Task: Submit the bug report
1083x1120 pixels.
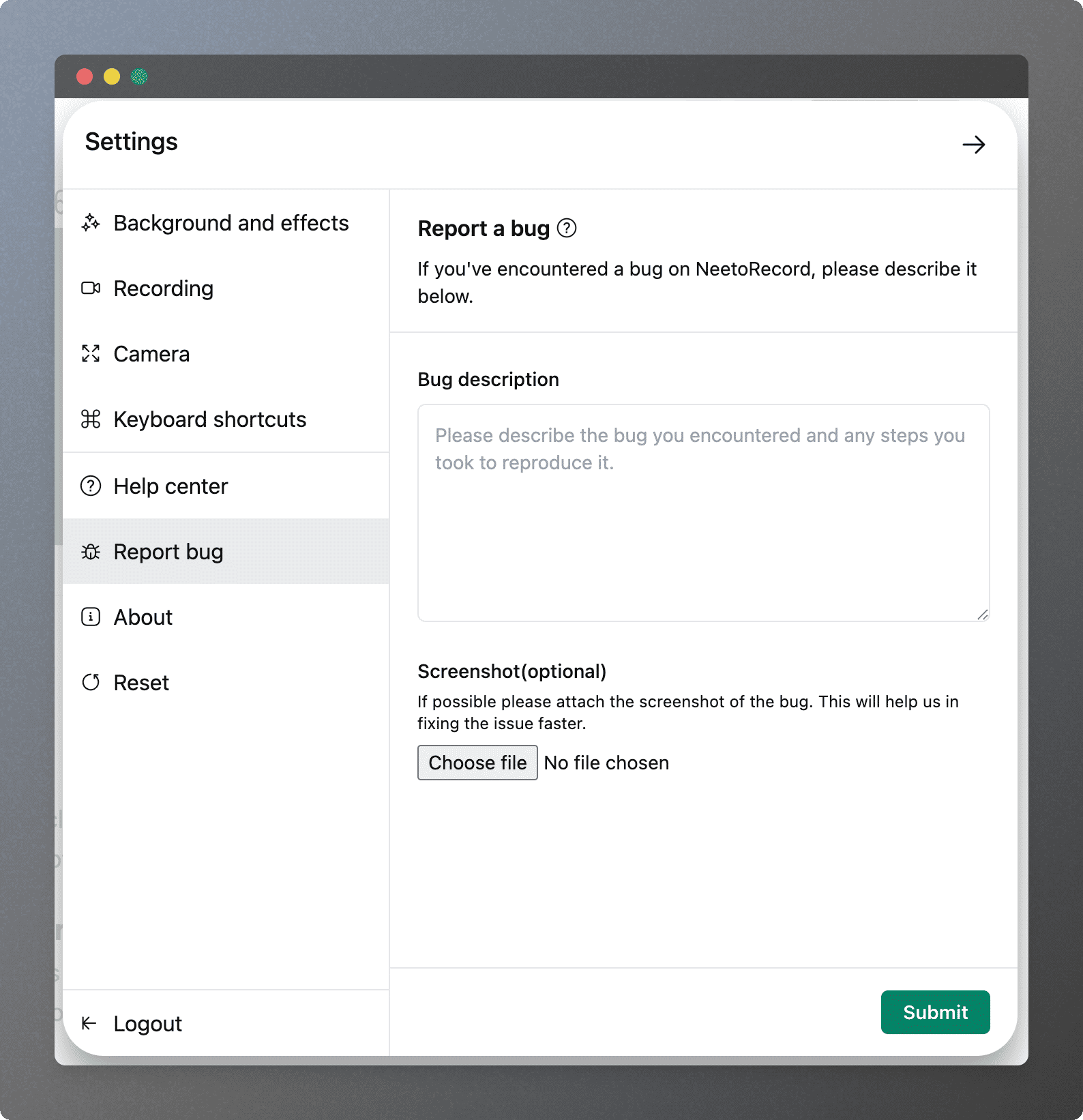Action: click(x=934, y=1012)
